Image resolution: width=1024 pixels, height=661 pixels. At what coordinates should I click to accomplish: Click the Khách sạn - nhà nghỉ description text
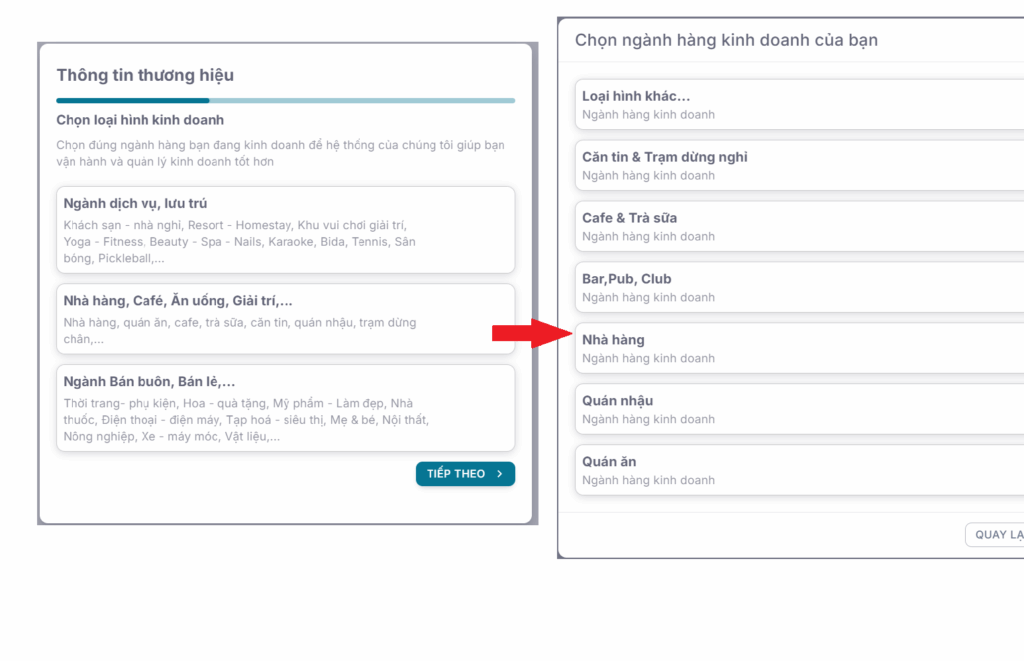(240, 242)
